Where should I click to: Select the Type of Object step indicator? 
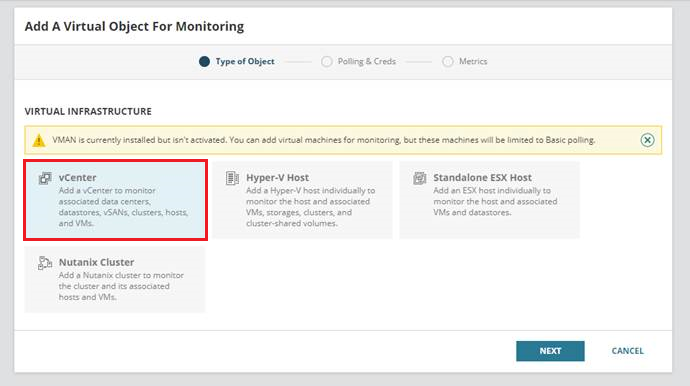point(204,62)
